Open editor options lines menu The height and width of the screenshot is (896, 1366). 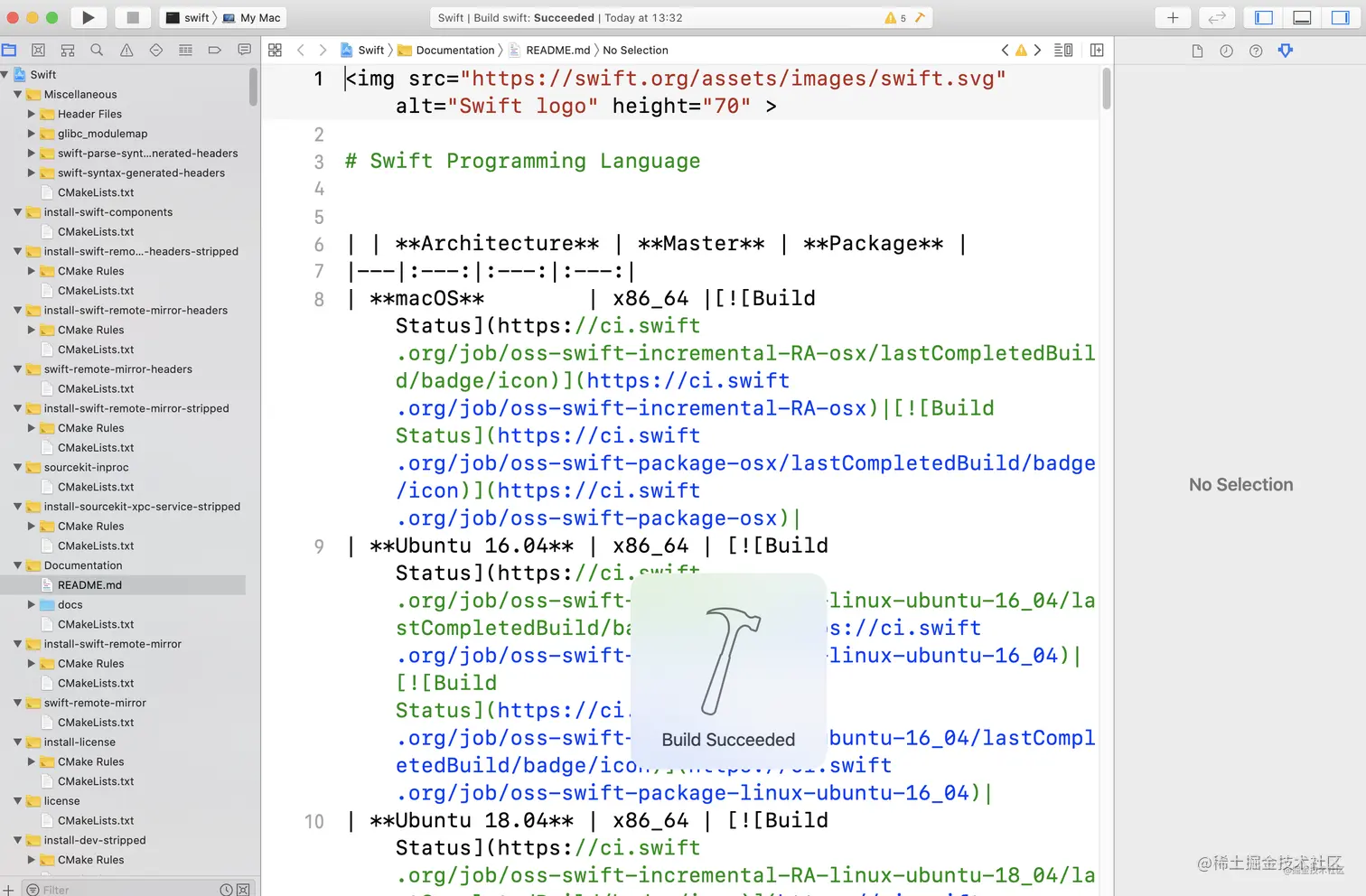tap(1063, 51)
